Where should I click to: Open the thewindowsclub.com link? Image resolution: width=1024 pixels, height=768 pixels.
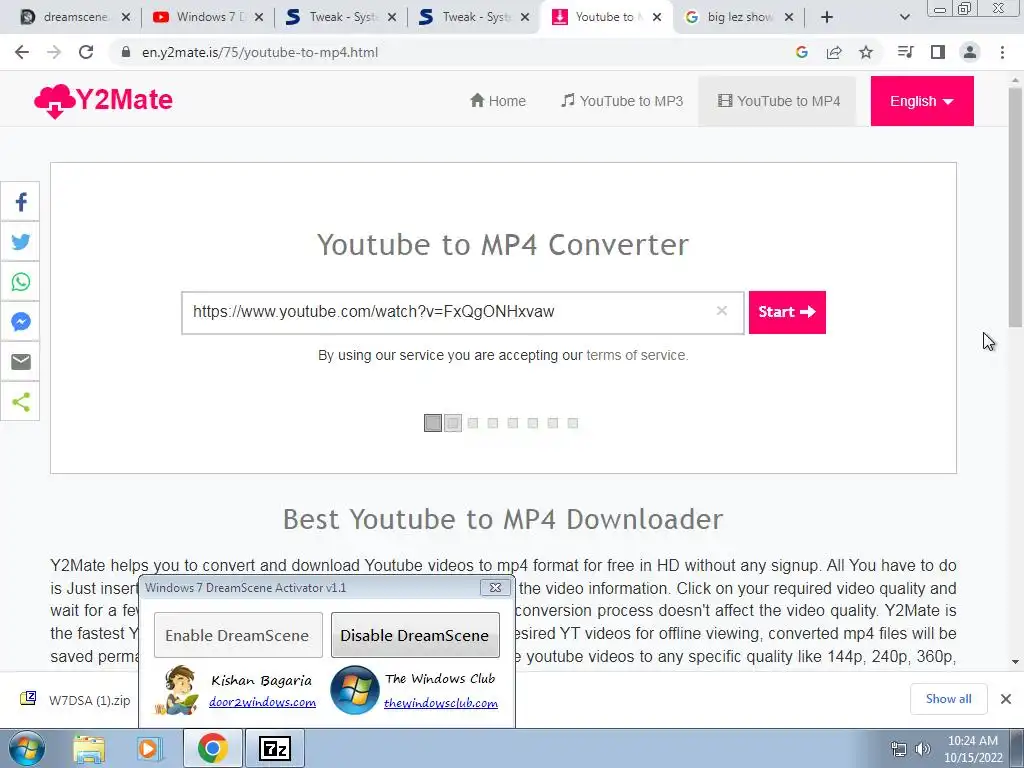[x=441, y=703]
